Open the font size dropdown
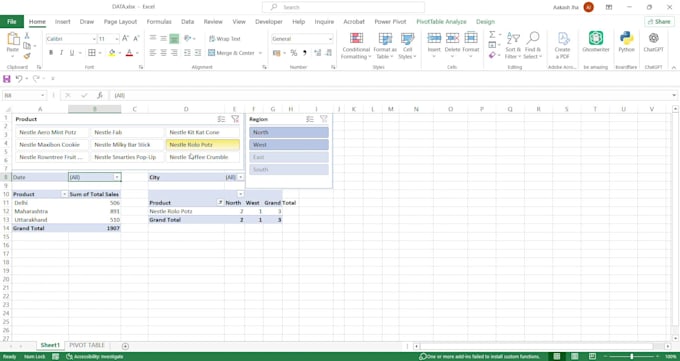This screenshot has width=680, height=361. (x=117, y=39)
